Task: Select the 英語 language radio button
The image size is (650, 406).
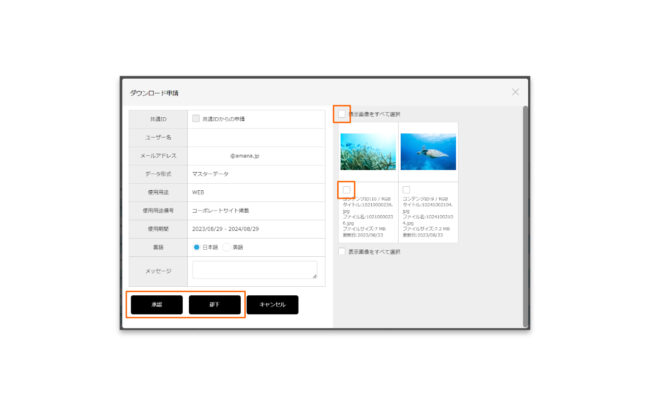Action: coord(226,247)
